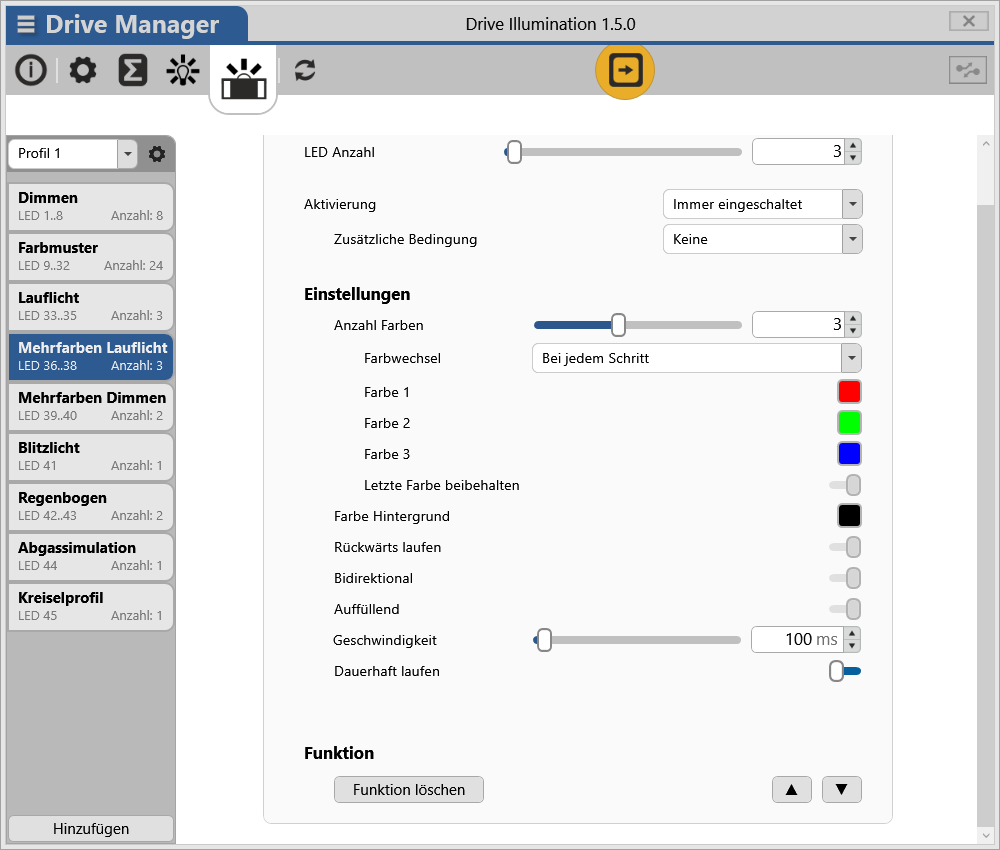The width and height of the screenshot is (1000, 850).
Task: Expand the Farbwechsel dropdown
Action: (x=695, y=358)
